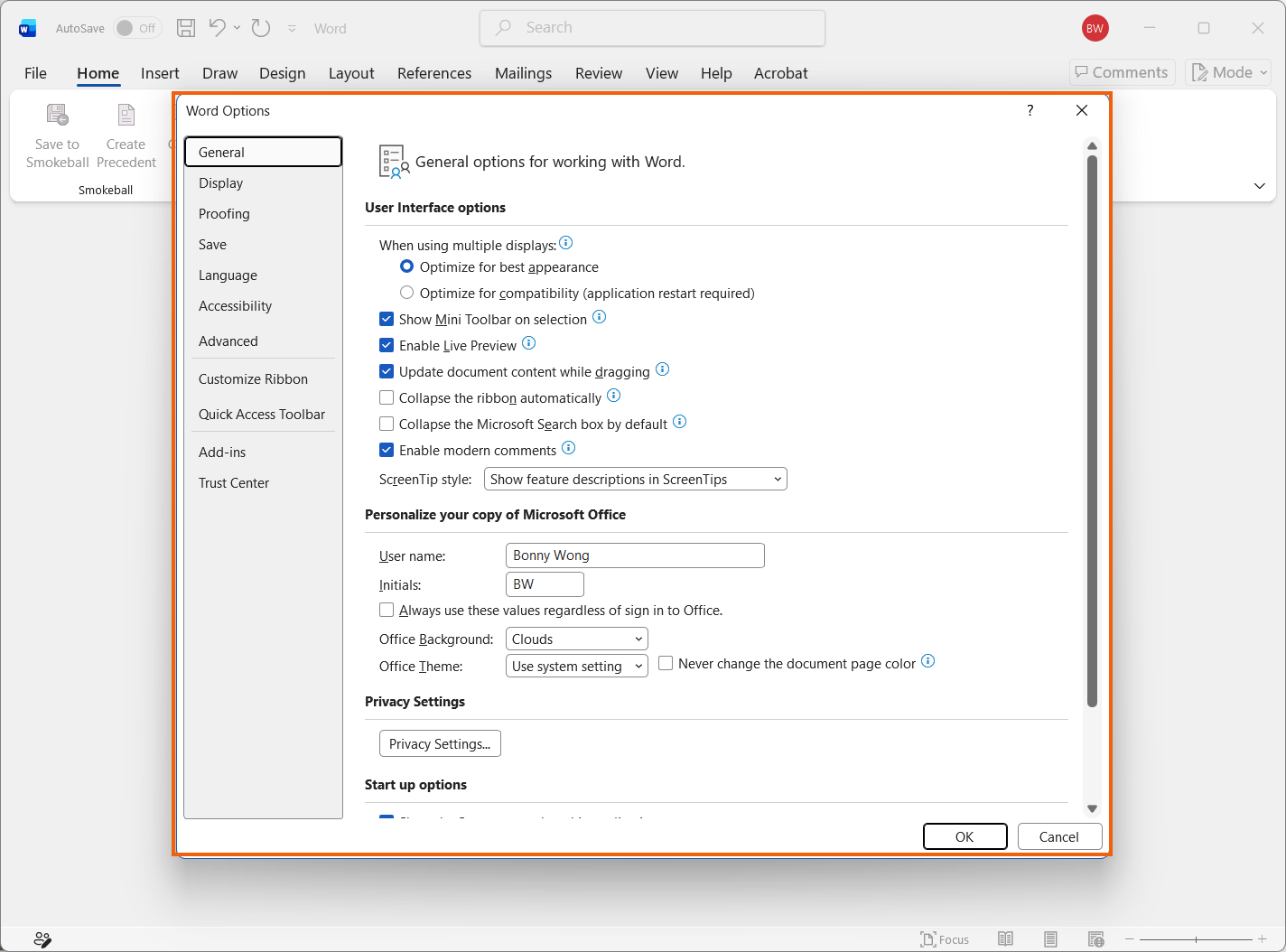Cancel the Word Options dialog

[x=1059, y=836]
